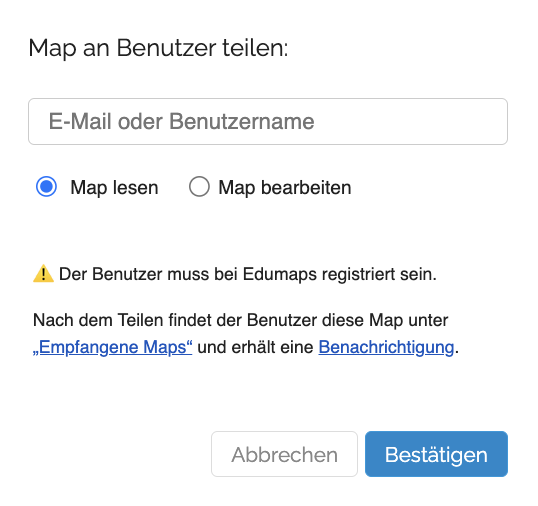The image size is (538, 506).
Task: Click the blue Bestätigen button
Action: (x=436, y=454)
